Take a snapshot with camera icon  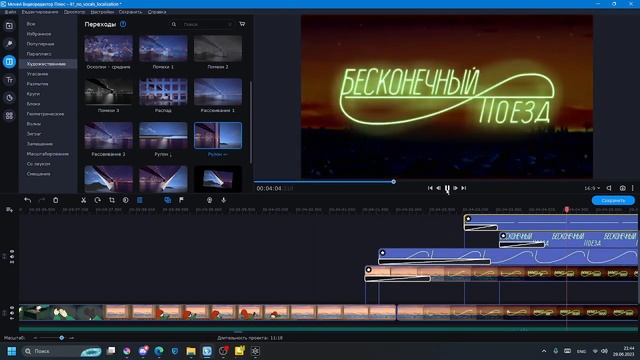(622, 188)
